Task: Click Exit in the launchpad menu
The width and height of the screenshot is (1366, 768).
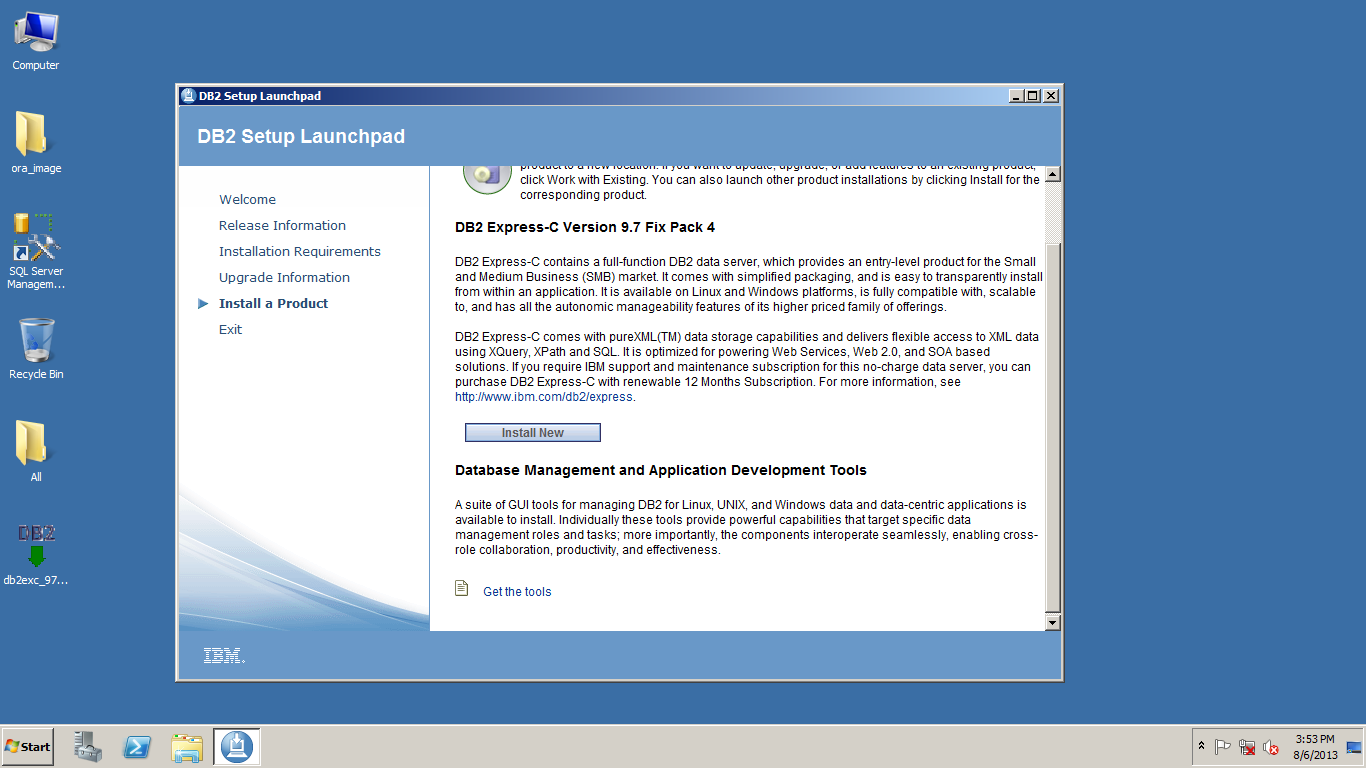Action: coord(230,329)
